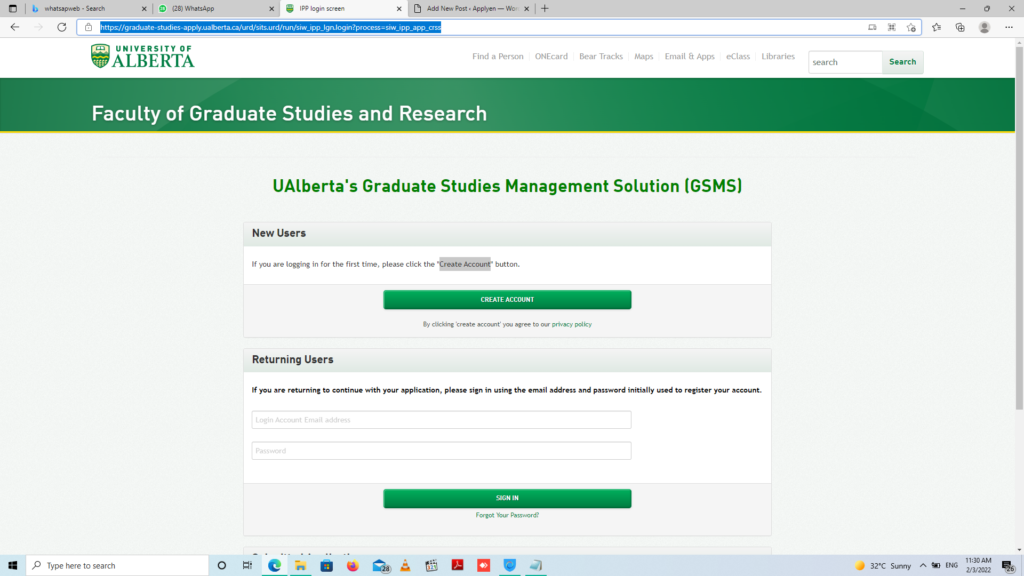Open File Explorer from the taskbar
This screenshot has width=1024, height=576.
[x=300, y=566]
